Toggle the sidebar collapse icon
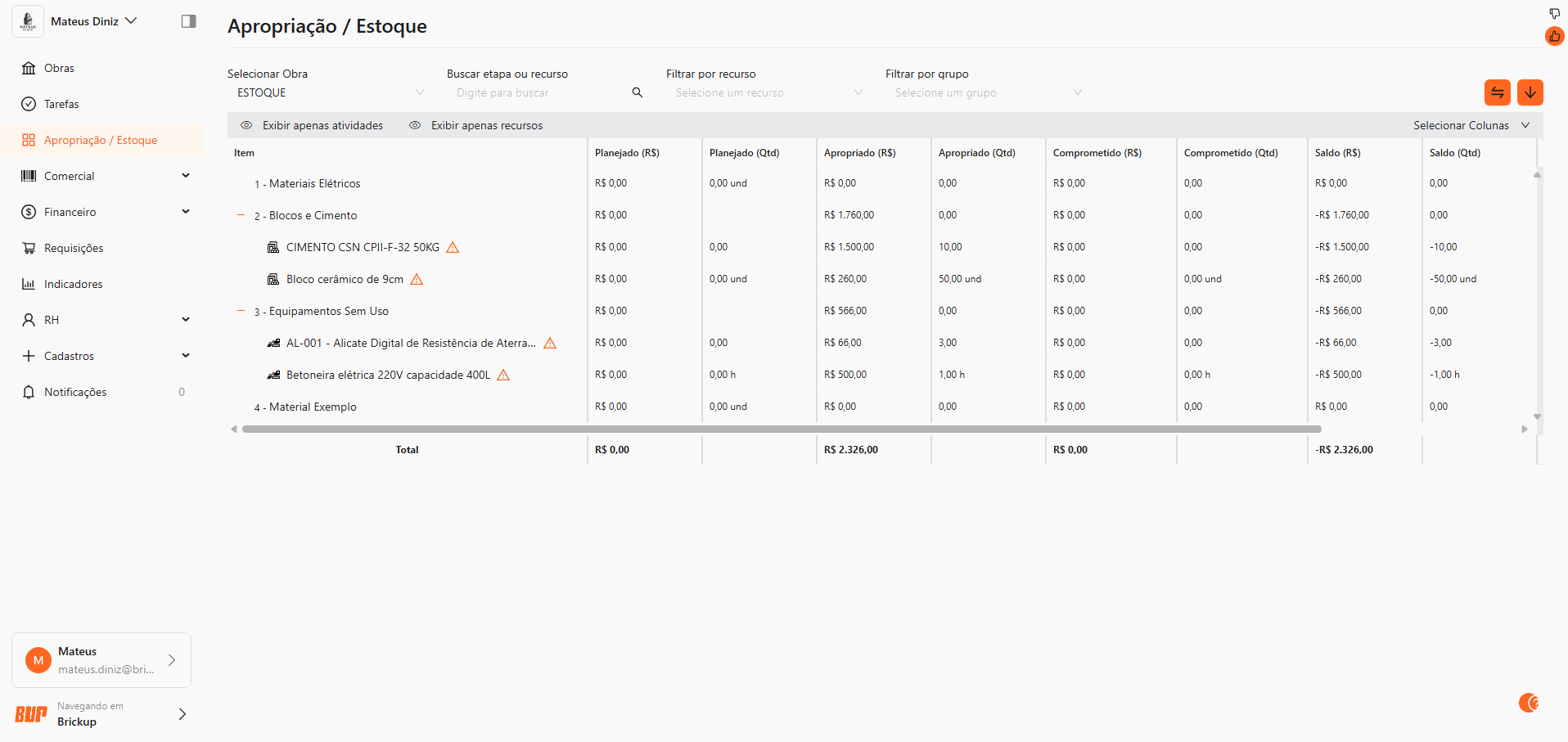This screenshot has width=1568, height=742. coord(188,21)
